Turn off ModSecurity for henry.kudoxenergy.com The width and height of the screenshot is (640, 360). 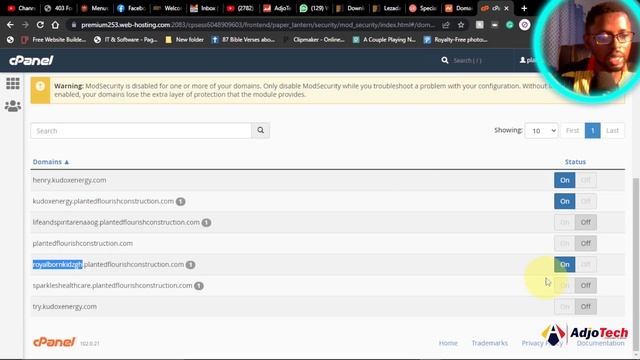(x=586, y=180)
